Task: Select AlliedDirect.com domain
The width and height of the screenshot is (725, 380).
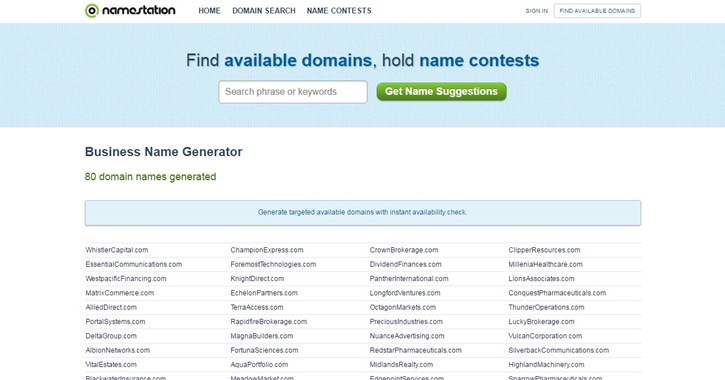Action: pos(111,307)
